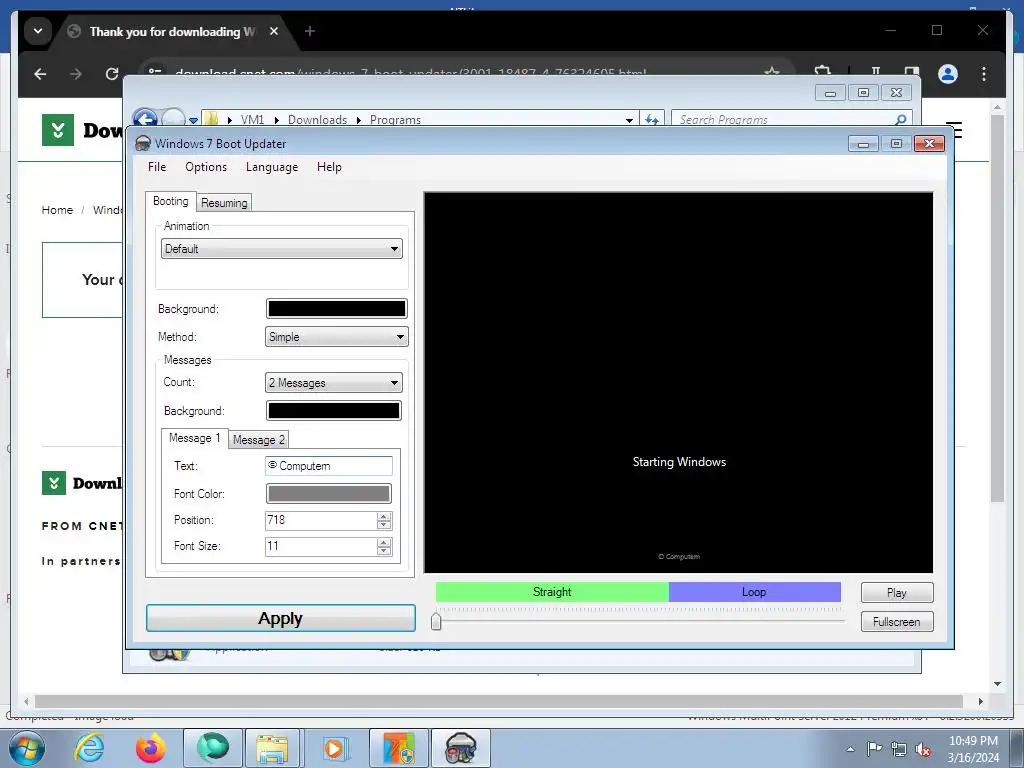
Task: Click the Position value field
Action: 320,520
